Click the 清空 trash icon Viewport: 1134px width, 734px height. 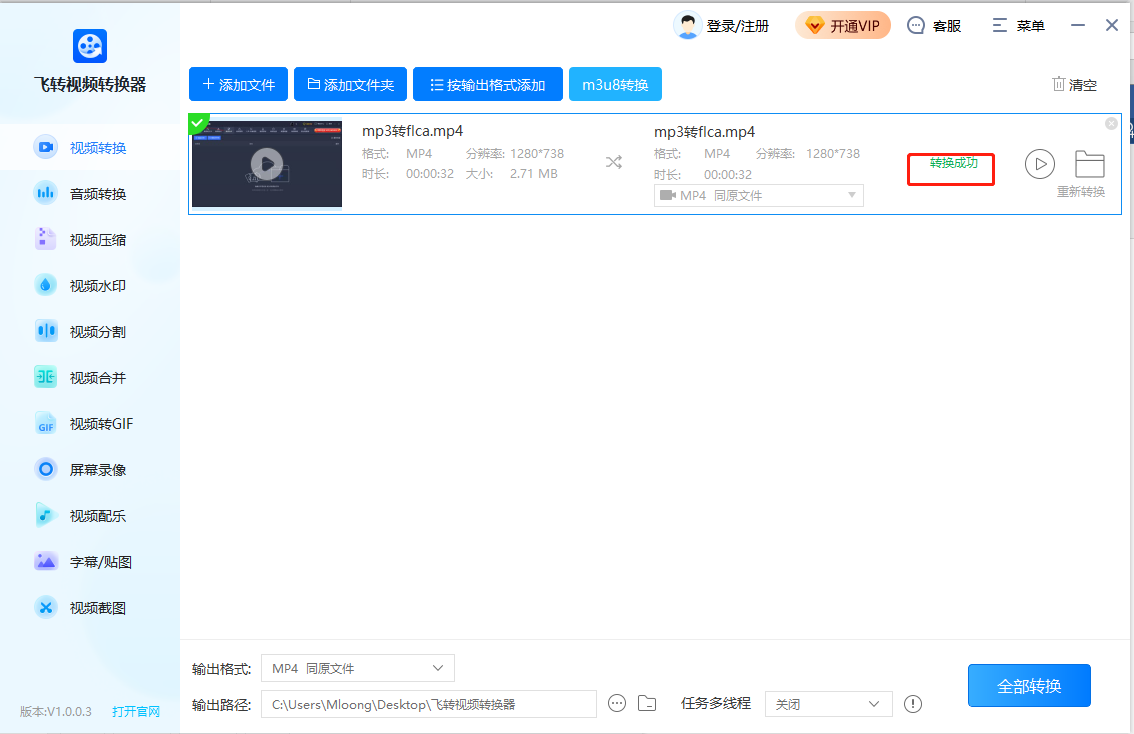(1058, 85)
